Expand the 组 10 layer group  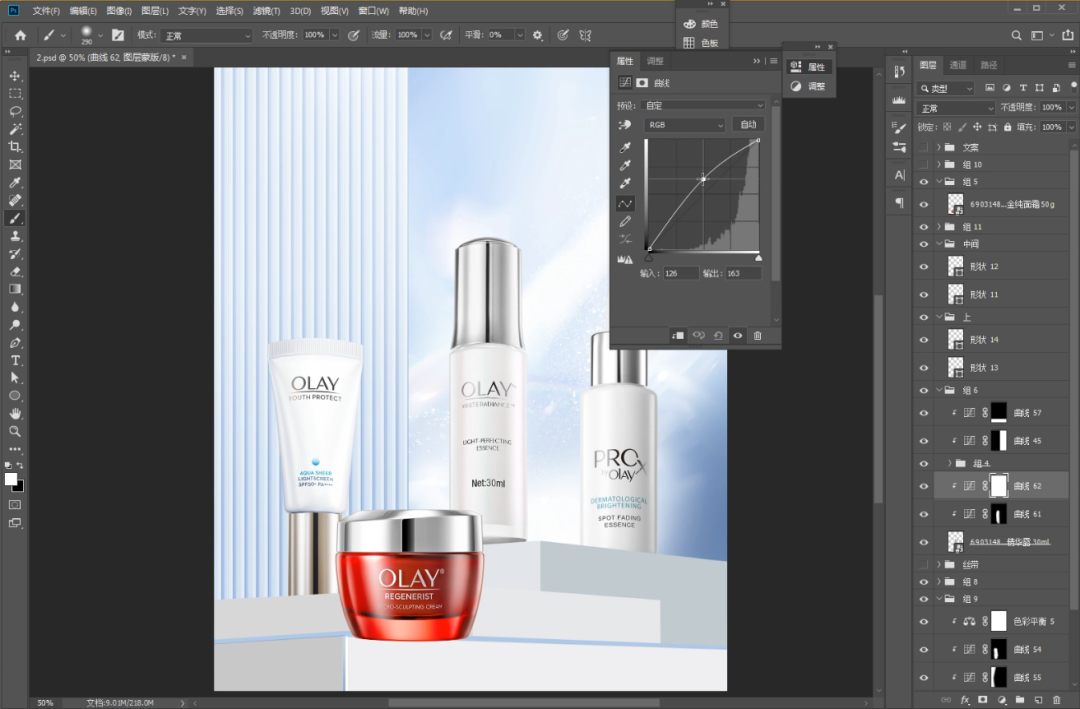click(x=938, y=164)
